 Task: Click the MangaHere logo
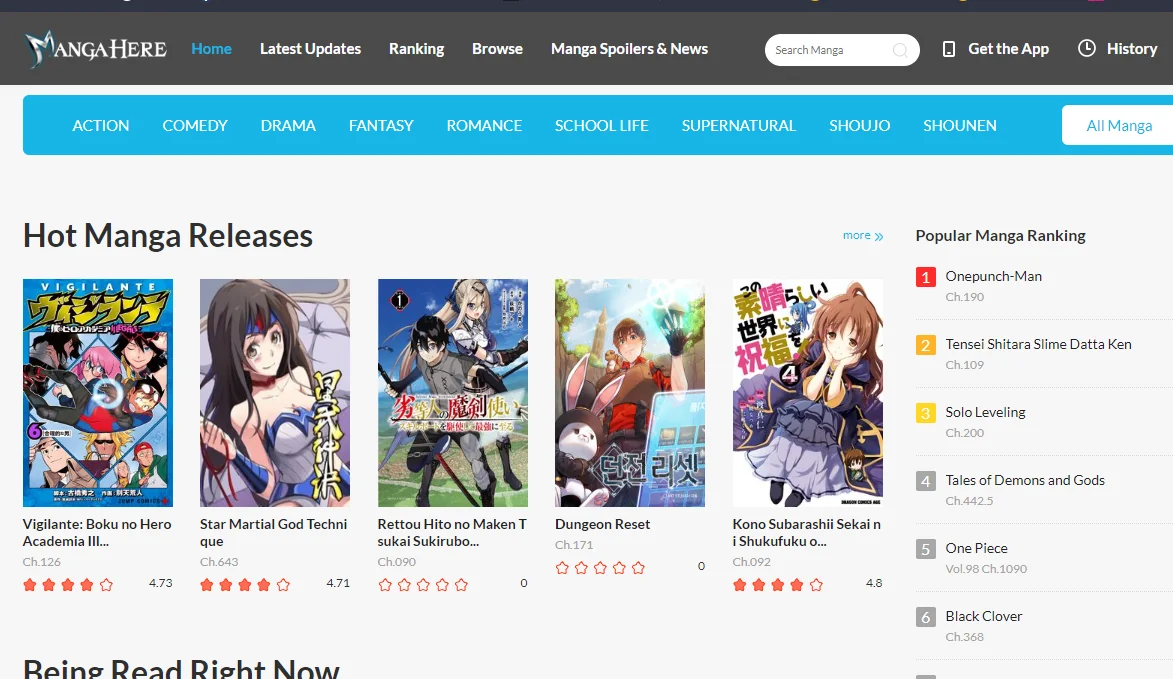point(95,48)
